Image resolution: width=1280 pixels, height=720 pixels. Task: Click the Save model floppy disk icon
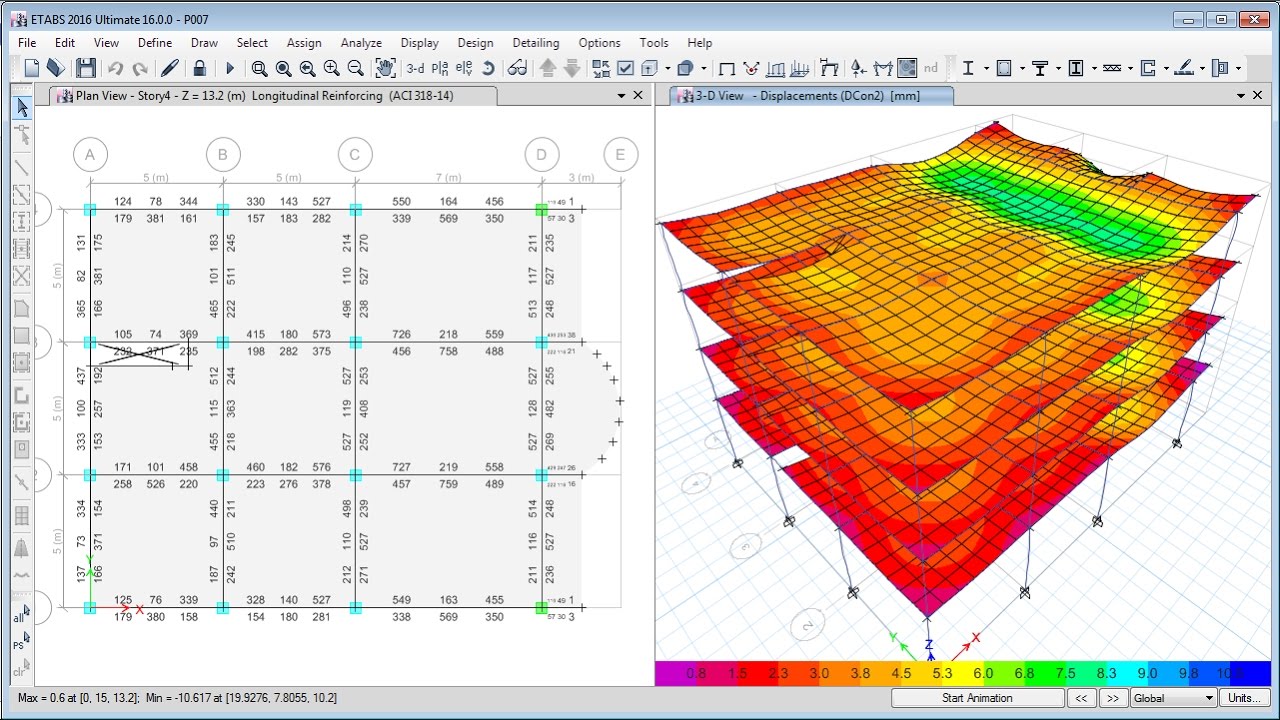[86, 68]
